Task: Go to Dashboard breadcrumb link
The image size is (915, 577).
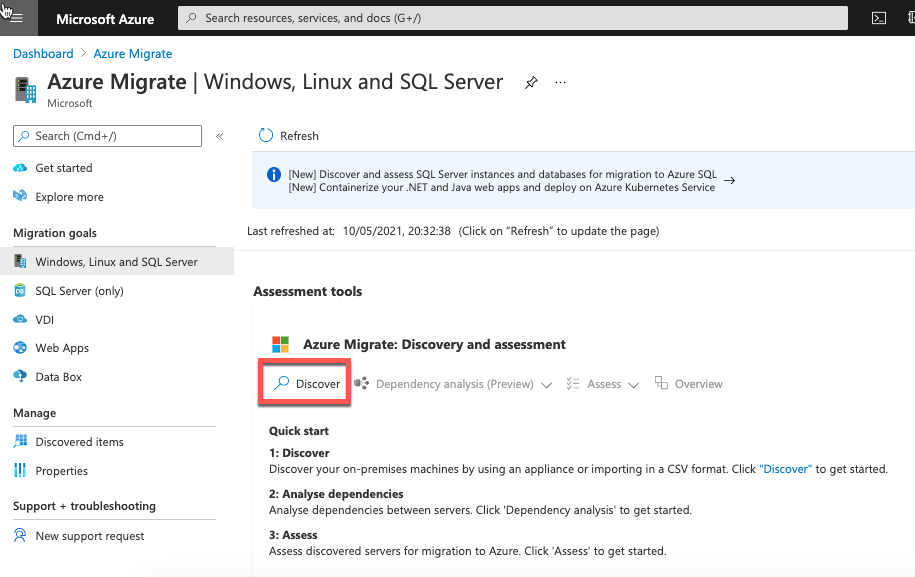Action: [43, 54]
